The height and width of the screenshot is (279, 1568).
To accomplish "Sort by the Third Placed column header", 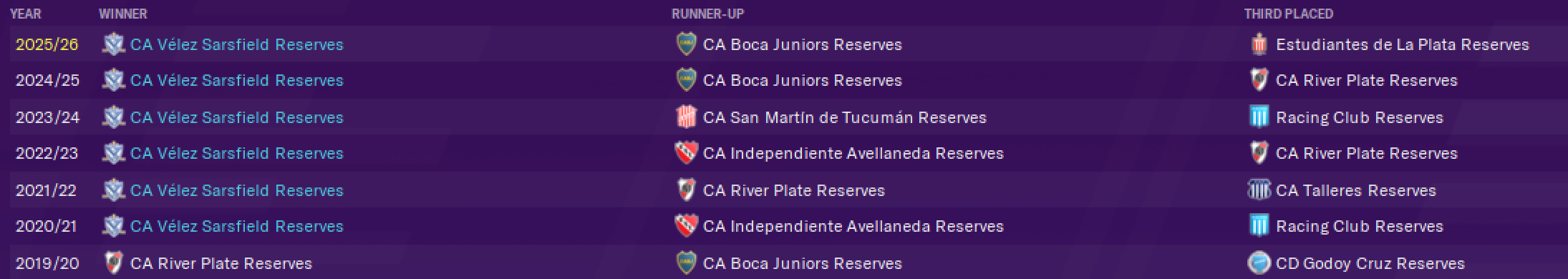I will 1289,14.
